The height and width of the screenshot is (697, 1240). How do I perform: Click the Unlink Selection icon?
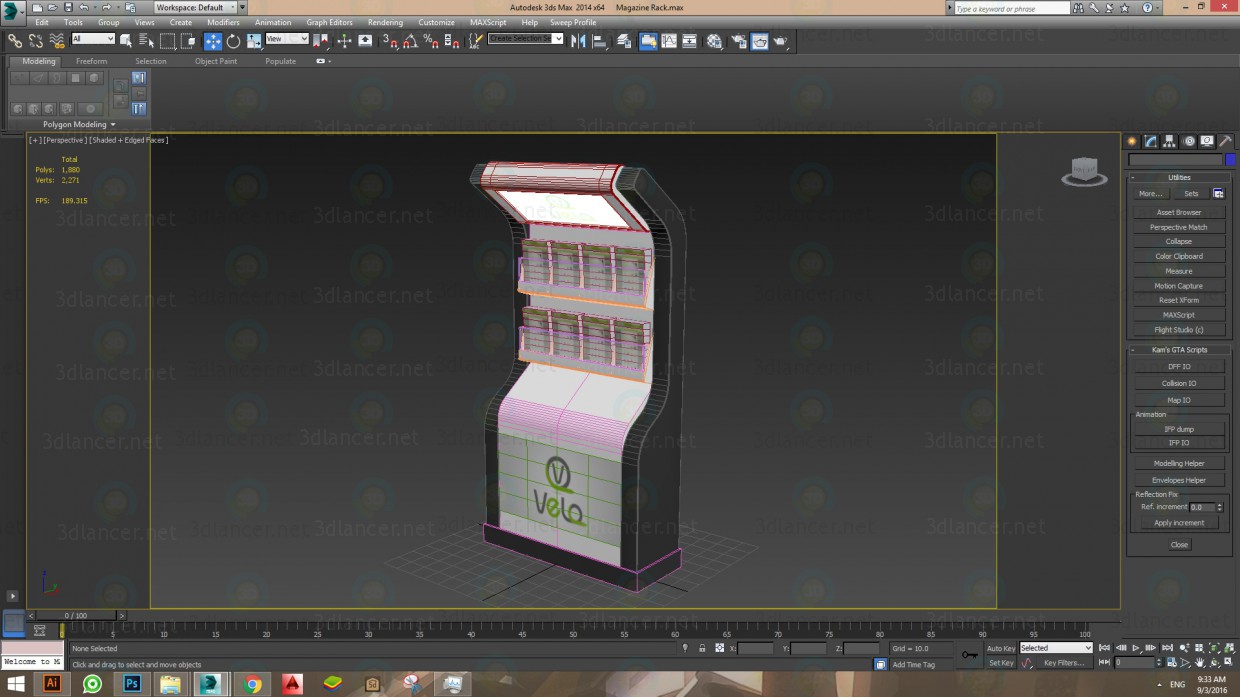[x=35, y=41]
